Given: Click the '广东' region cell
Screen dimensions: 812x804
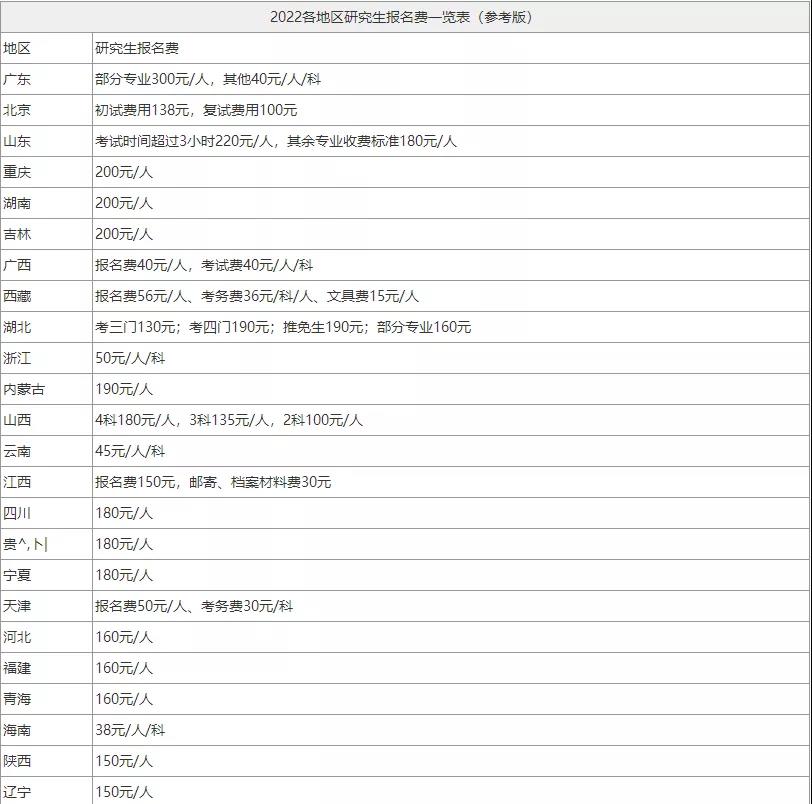Looking at the screenshot, I should (16, 79).
